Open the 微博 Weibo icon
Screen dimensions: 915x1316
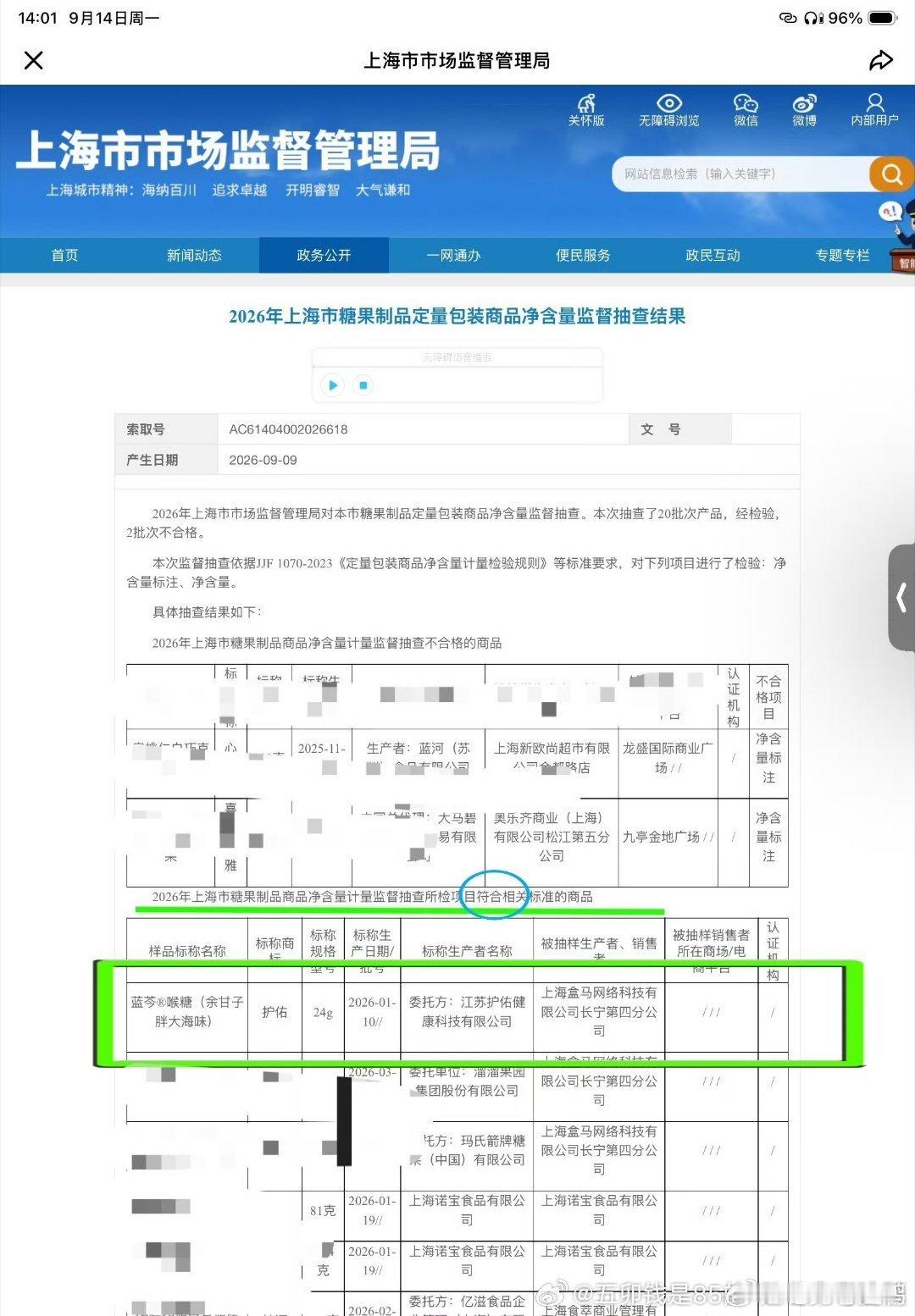(x=804, y=110)
